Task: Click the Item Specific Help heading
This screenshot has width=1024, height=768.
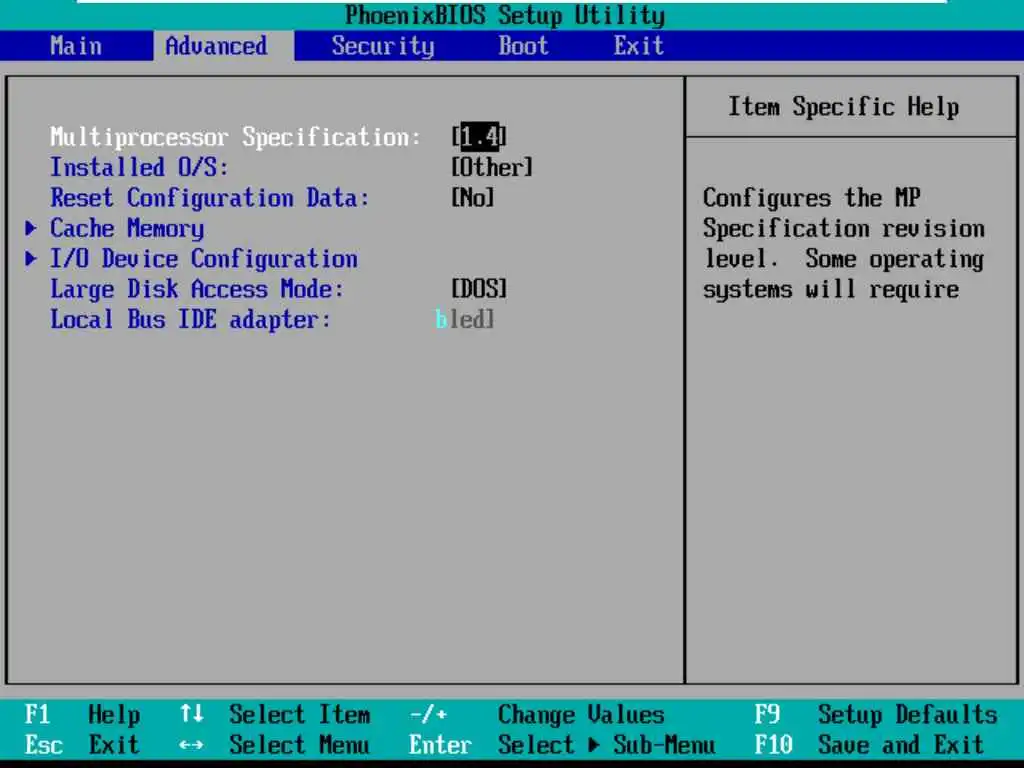Action: [844, 106]
